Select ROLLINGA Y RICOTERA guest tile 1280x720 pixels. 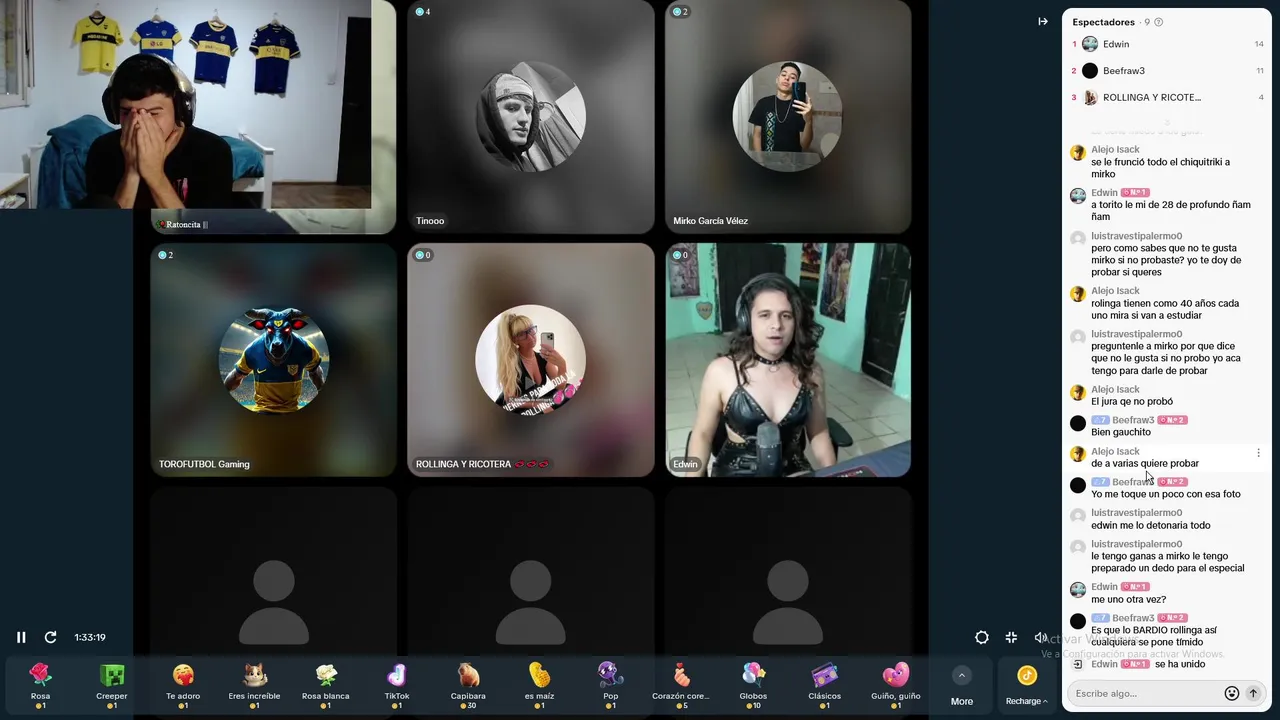(x=531, y=360)
